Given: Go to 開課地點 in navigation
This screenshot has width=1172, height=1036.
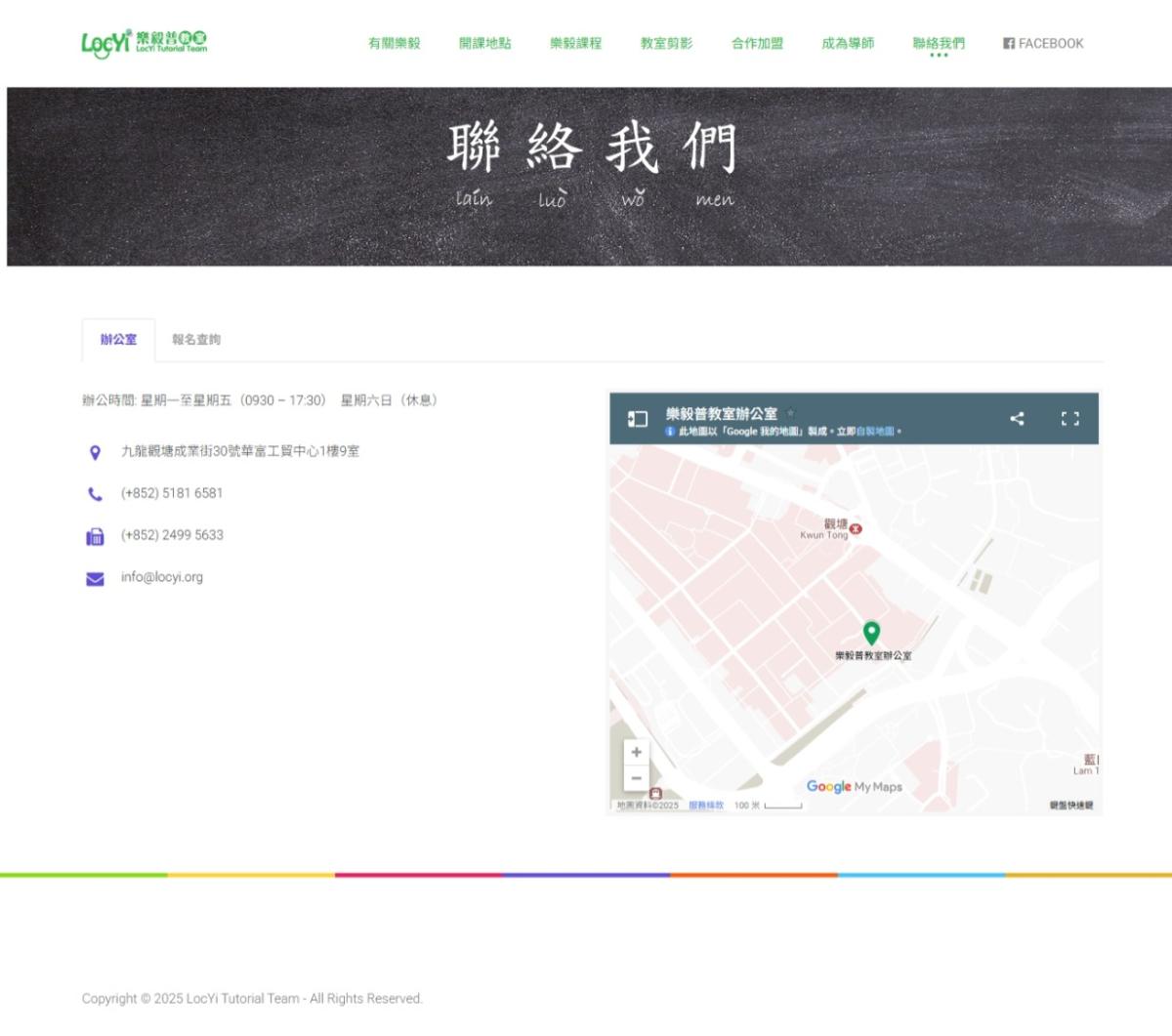Looking at the screenshot, I should point(484,43).
